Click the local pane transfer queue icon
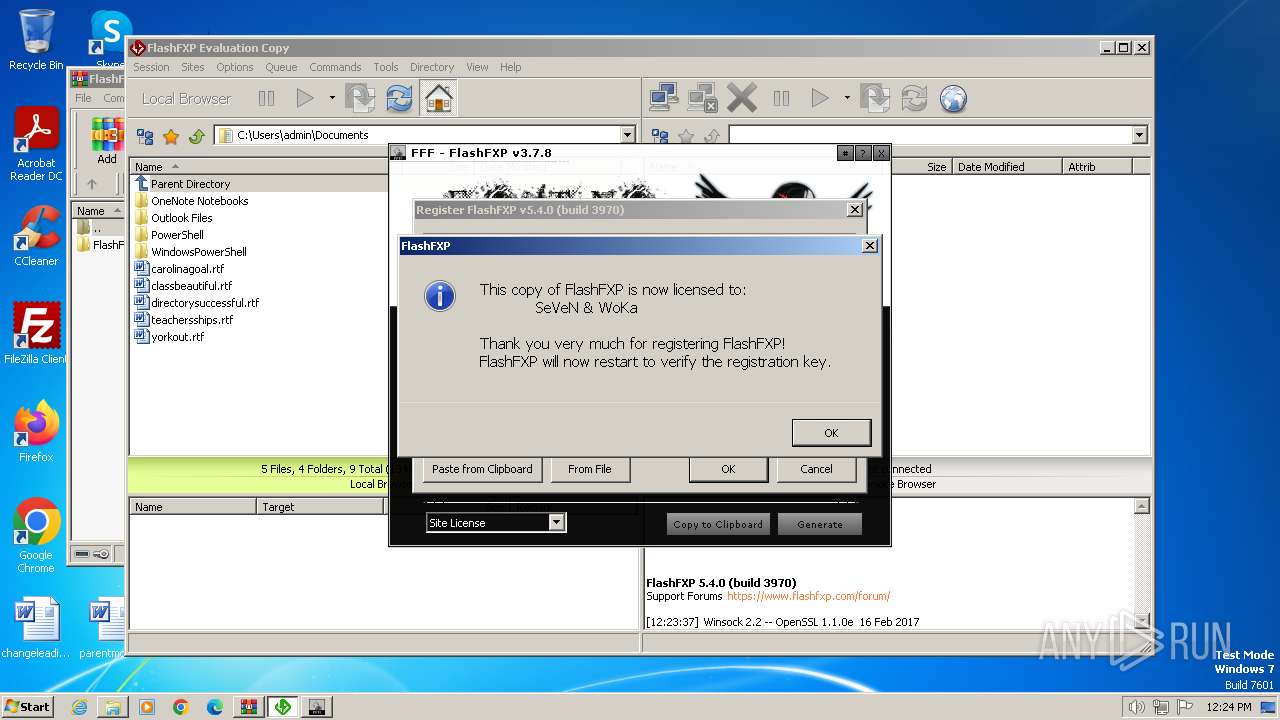Screen dimensions: 1280x720 360,98
